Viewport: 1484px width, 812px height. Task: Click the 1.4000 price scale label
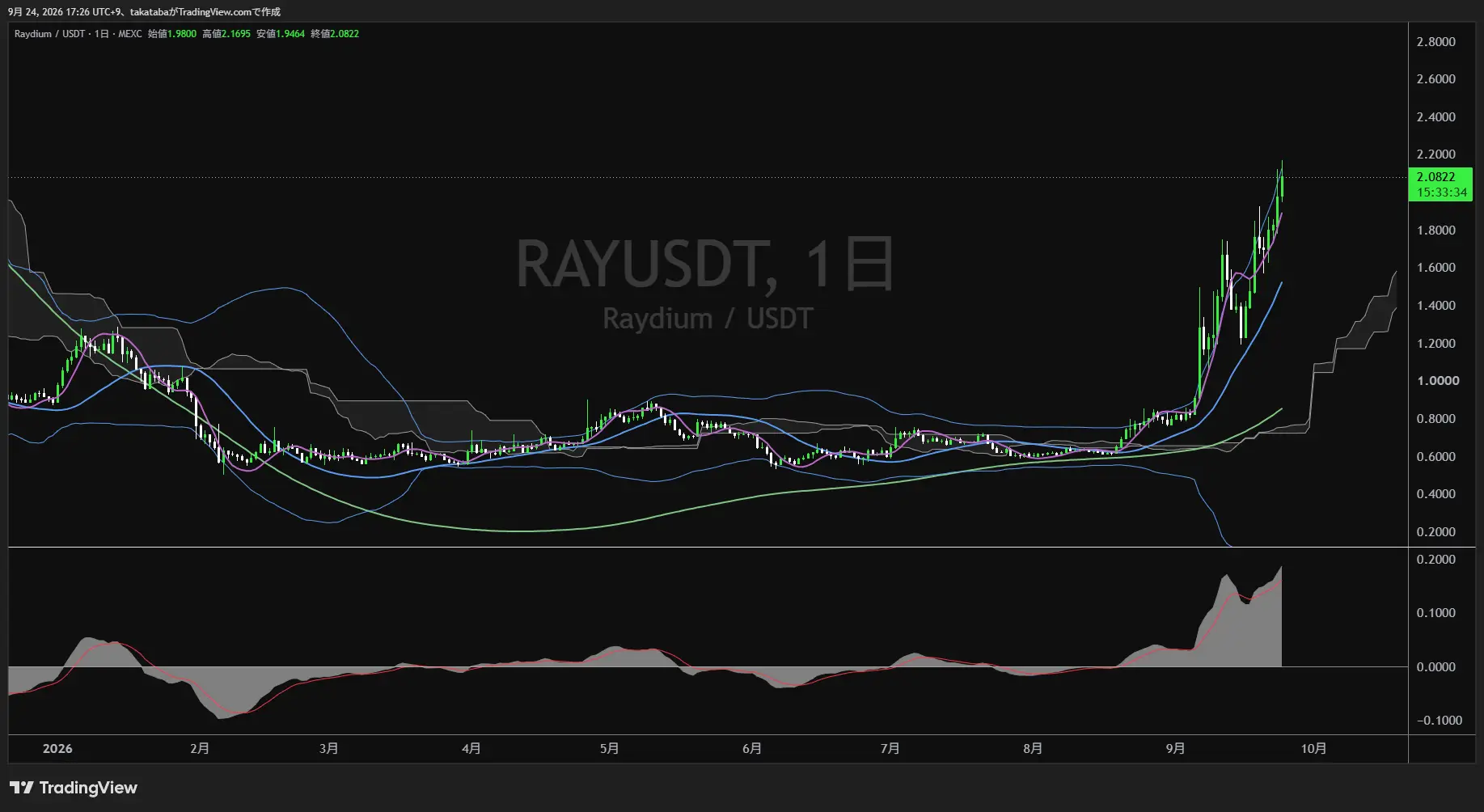1436,306
